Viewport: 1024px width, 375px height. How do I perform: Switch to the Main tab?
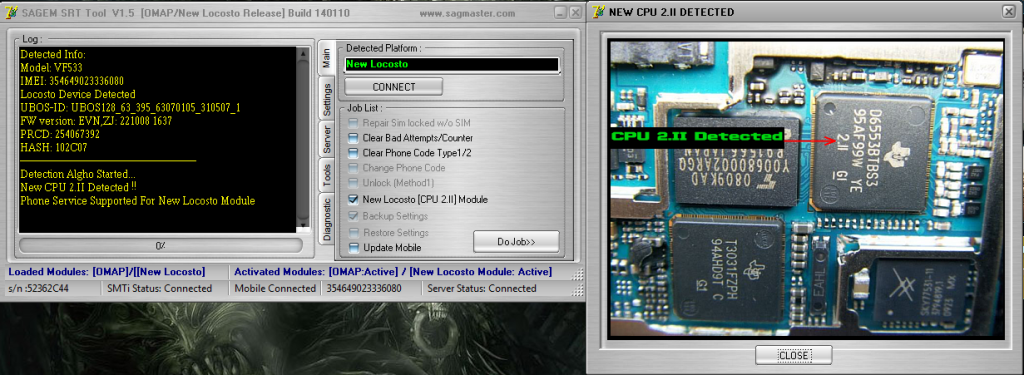click(x=327, y=59)
